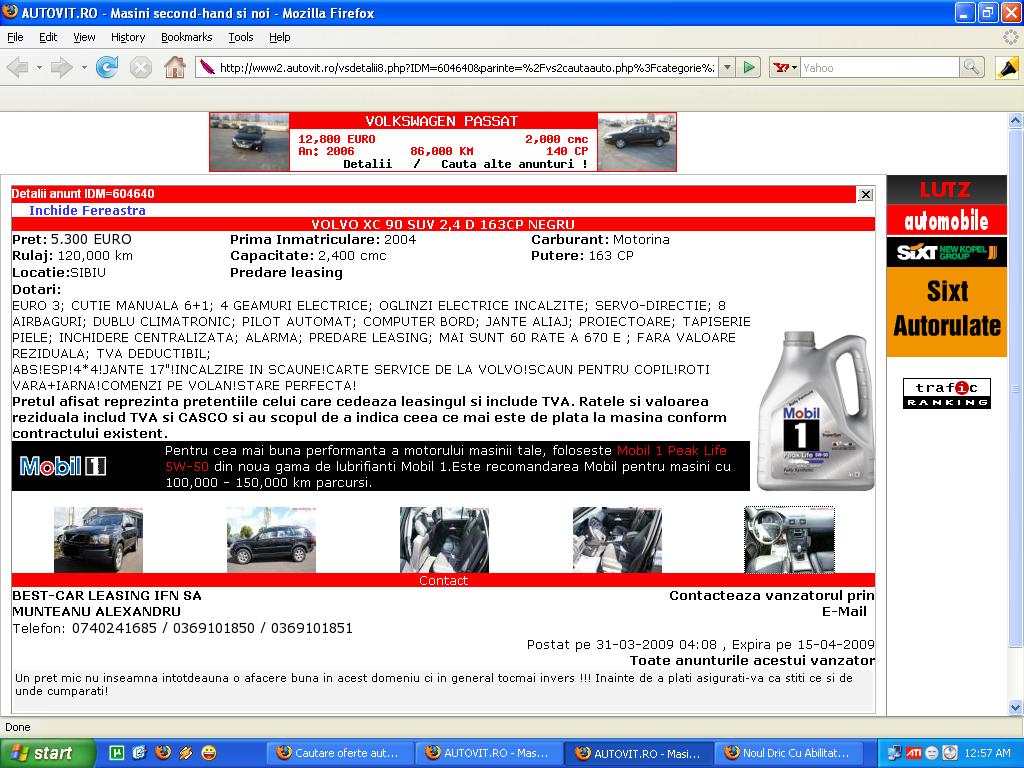Reload the current page
The height and width of the screenshot is (768, 1024).
click(x=106, y=67)
